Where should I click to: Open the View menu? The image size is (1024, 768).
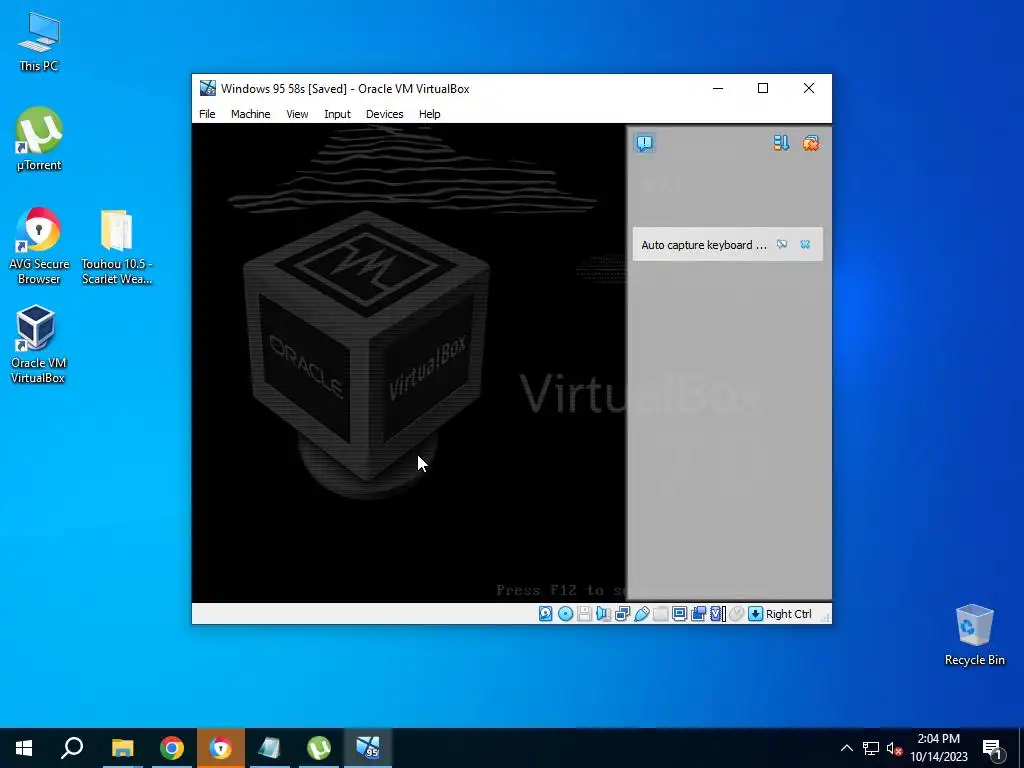click(297, 114)
